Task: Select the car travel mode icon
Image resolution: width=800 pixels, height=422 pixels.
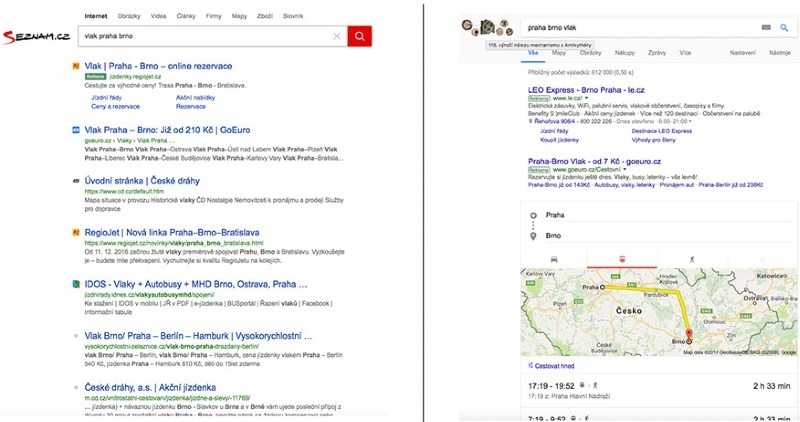Action: click(554, 260)
